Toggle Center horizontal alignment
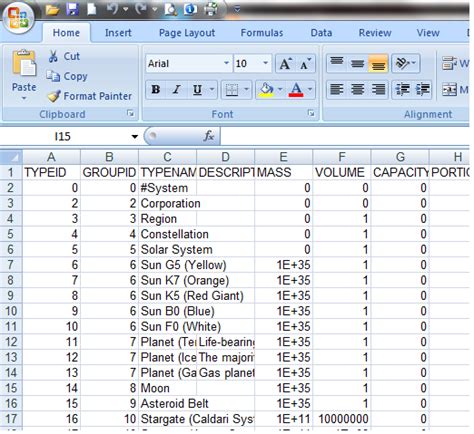 357,89
